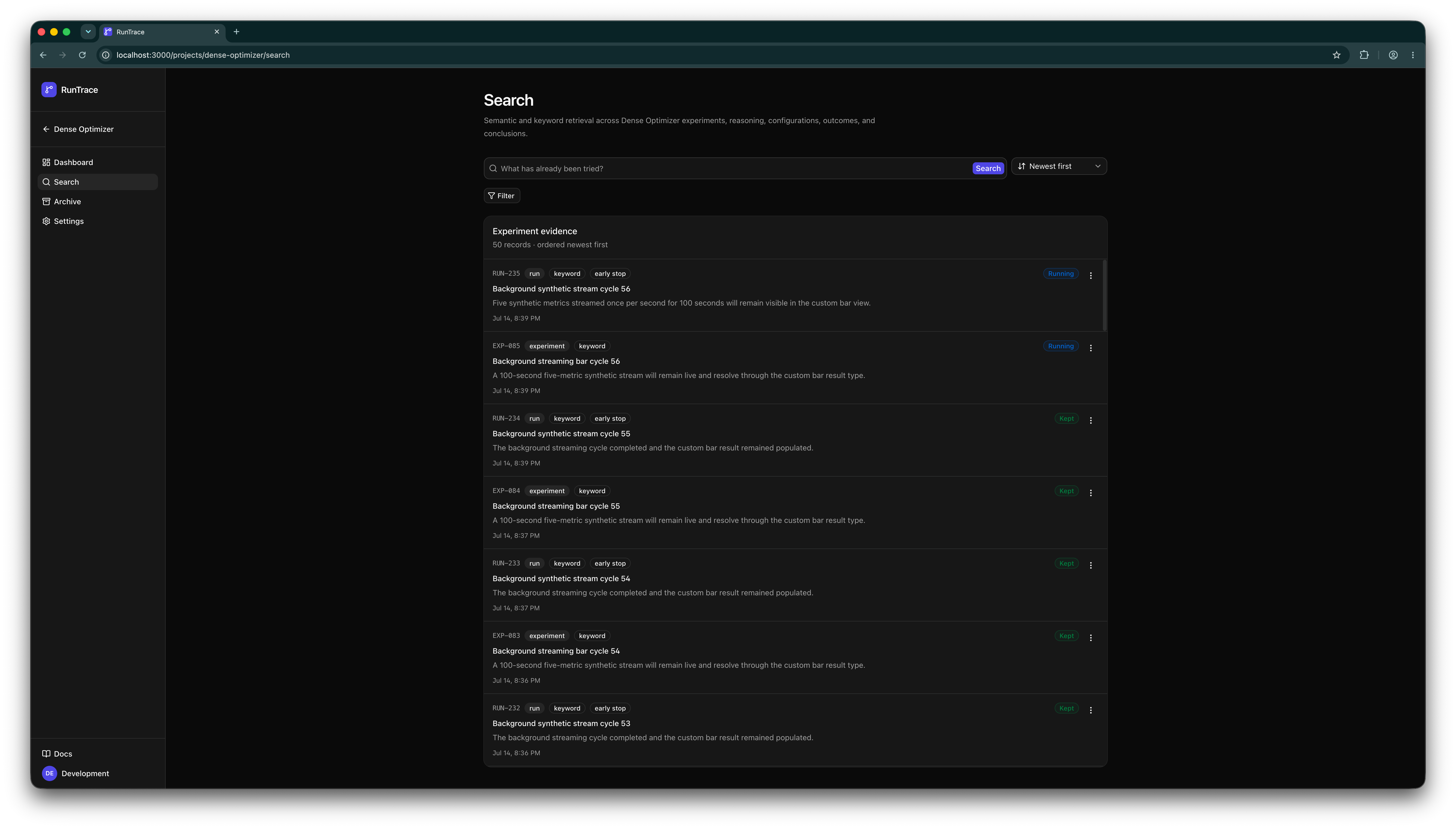The height and width of the screenshot is (829, 1456).
Task: Click the RunTrace logo icon in sidebar
Action: 49,89
